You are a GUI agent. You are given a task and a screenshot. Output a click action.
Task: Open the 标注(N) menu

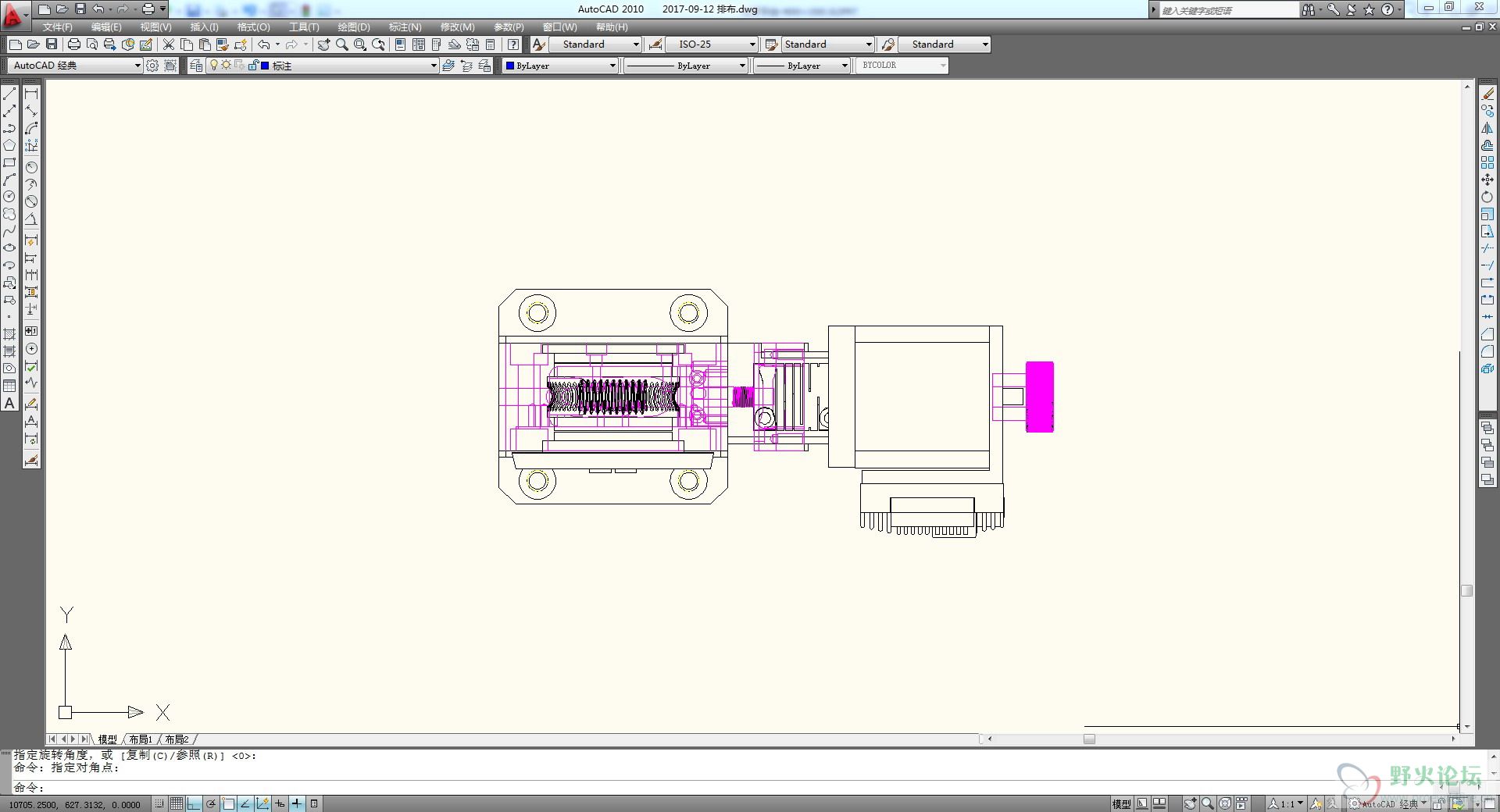(405, 27)
